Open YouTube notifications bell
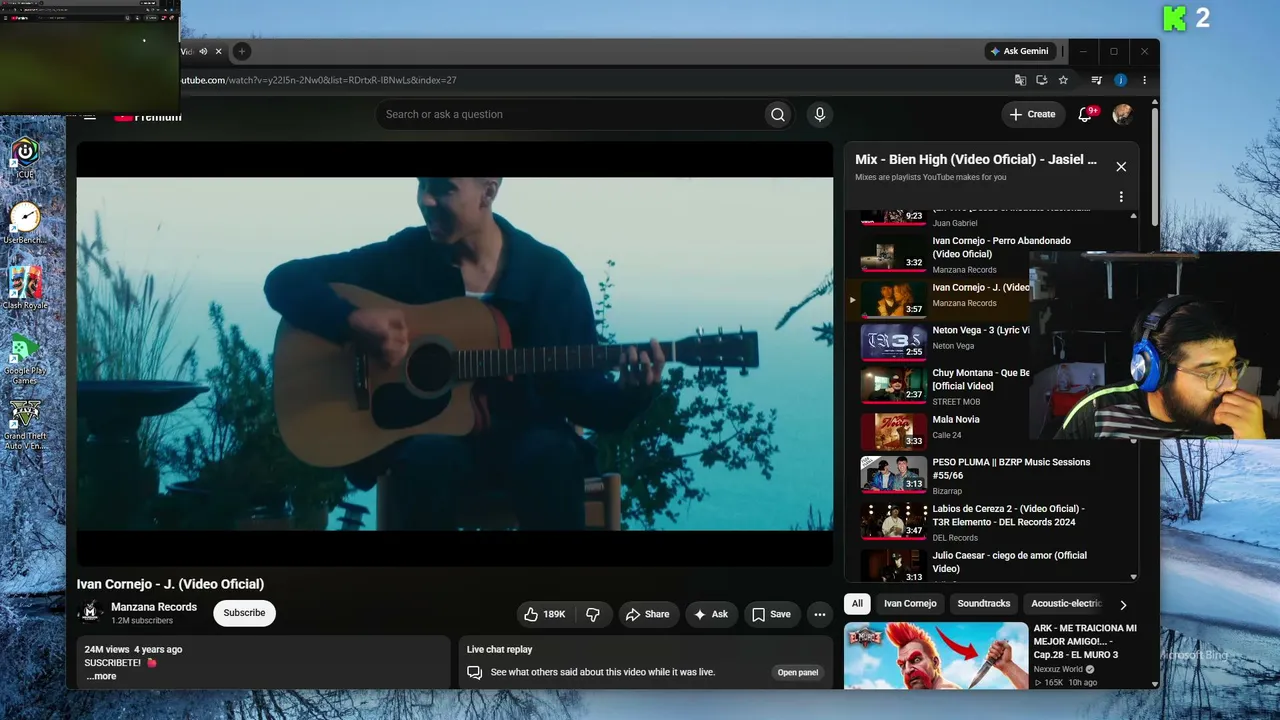The height and width of the screenshot is (720, 1280). click(x=1085, y=115)
